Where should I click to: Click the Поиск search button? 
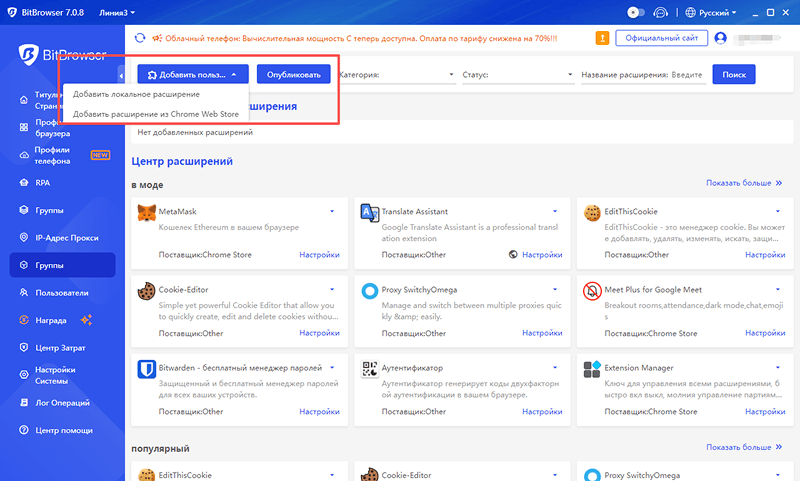[733, 75]
